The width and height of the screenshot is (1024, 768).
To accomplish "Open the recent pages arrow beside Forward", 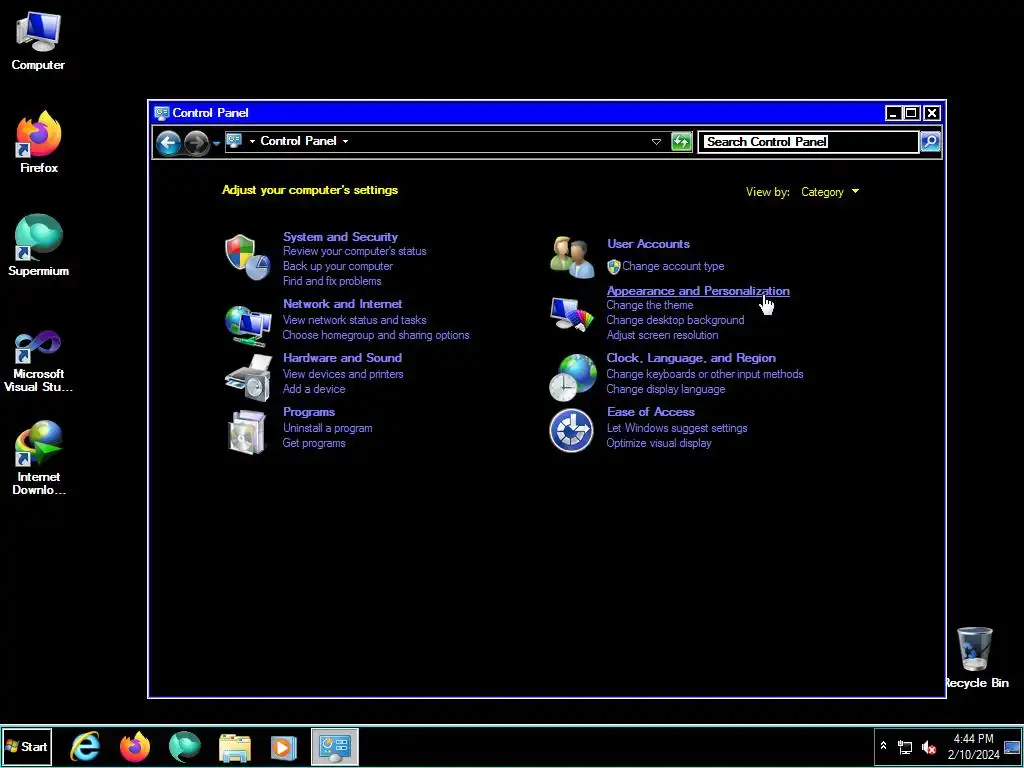I will click(216, 143).
